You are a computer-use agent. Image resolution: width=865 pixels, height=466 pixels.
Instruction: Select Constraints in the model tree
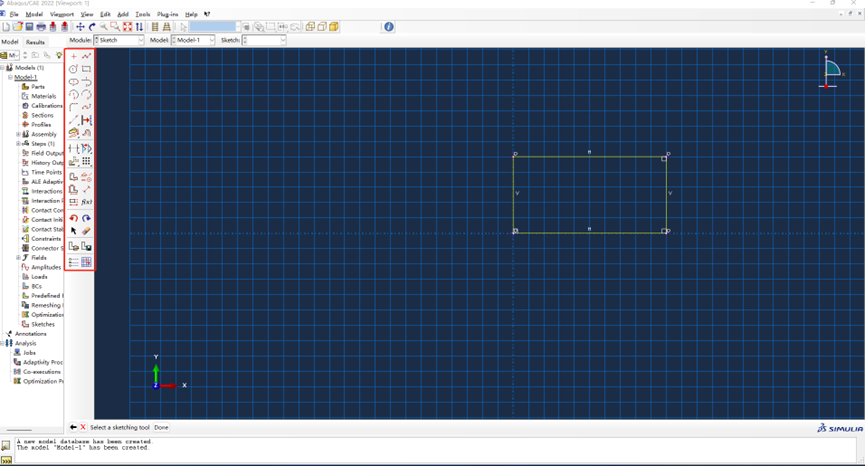click(46, 239)
